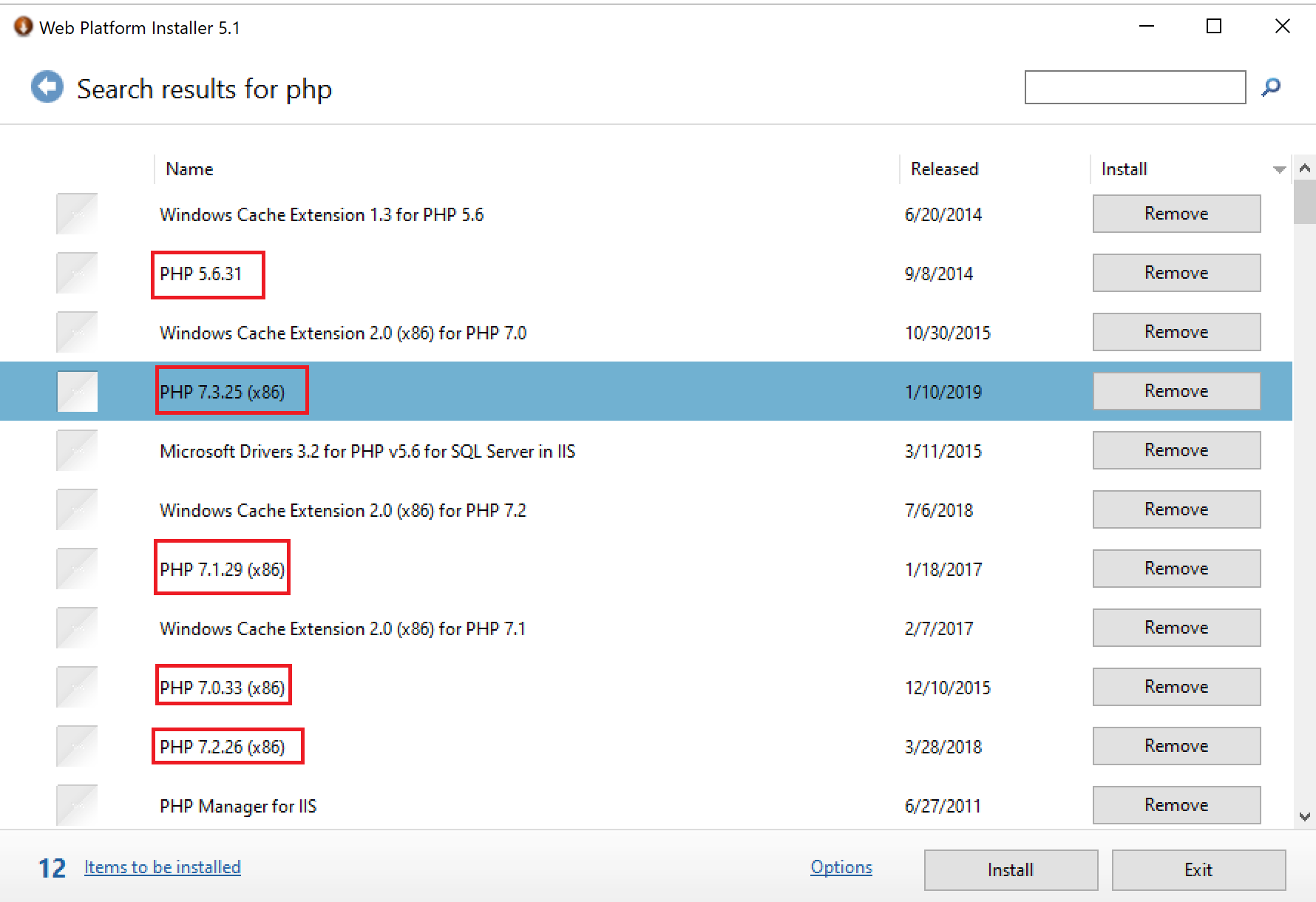Click release date 2/7/2017

[x=939, y=628]
